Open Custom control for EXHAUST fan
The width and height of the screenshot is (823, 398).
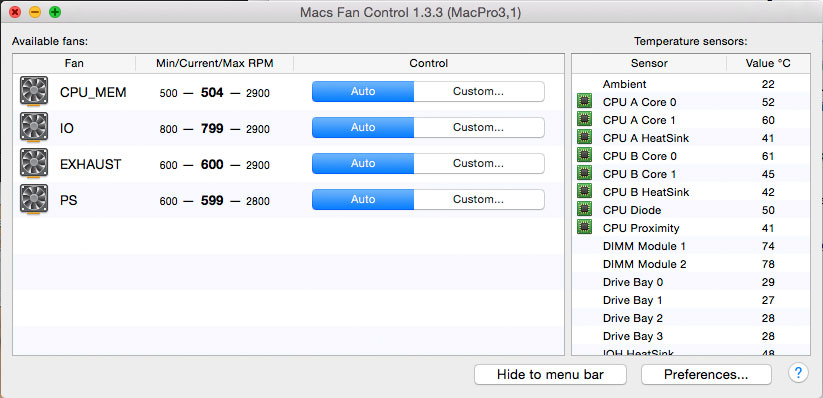(479, 163)
